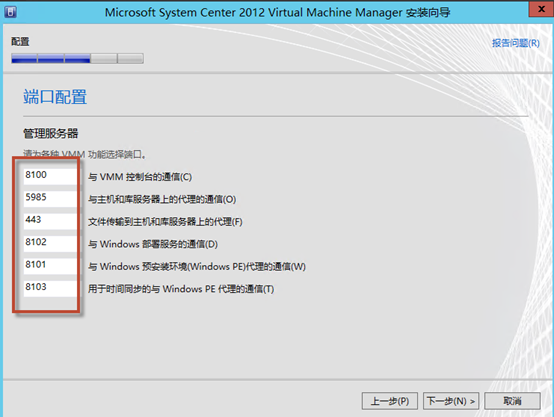Click the label 文件传输到主机和库服务器上的代理(F)
The width and height of the screenshot is (554, 417).
(x=165, y=222)
